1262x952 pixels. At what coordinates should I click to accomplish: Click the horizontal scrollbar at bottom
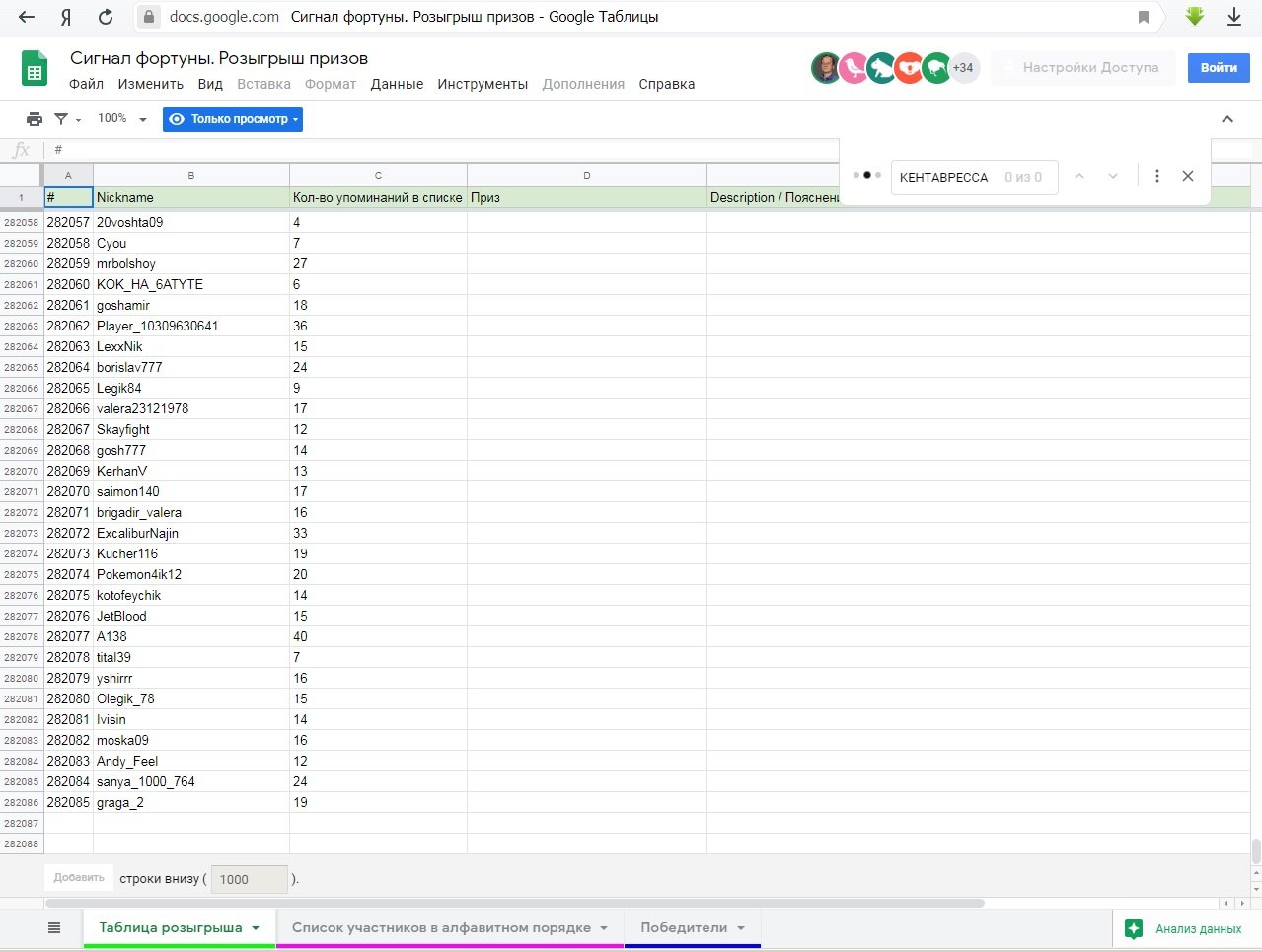tap(514, 903)
